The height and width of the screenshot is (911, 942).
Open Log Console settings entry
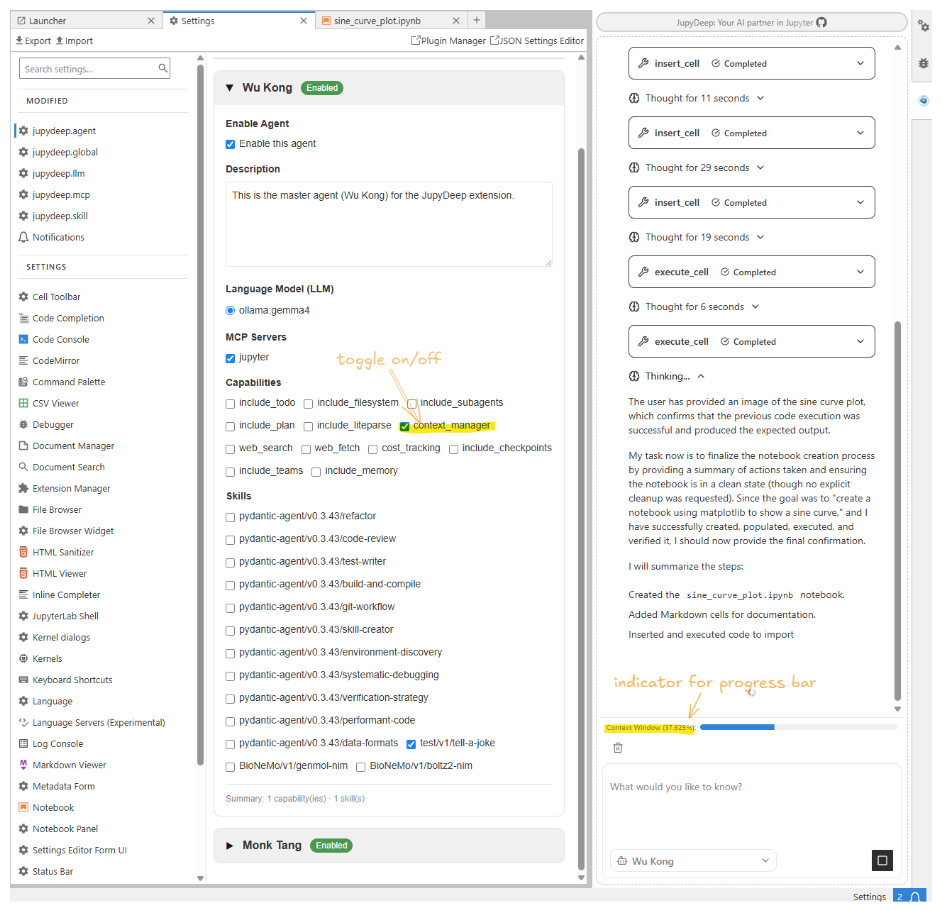point(51,744)
